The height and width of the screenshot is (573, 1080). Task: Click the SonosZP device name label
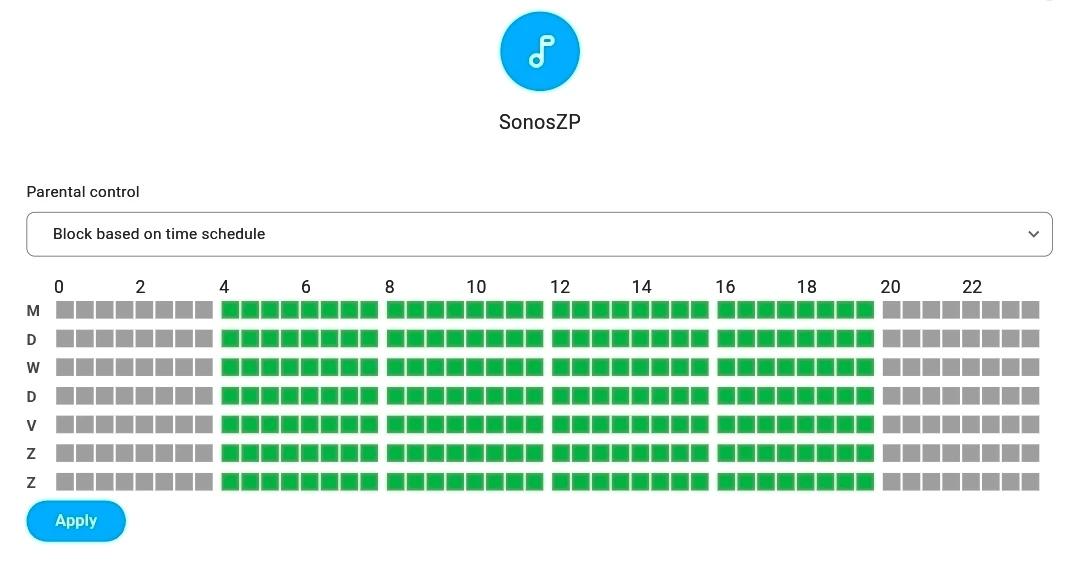pos(539,122)
